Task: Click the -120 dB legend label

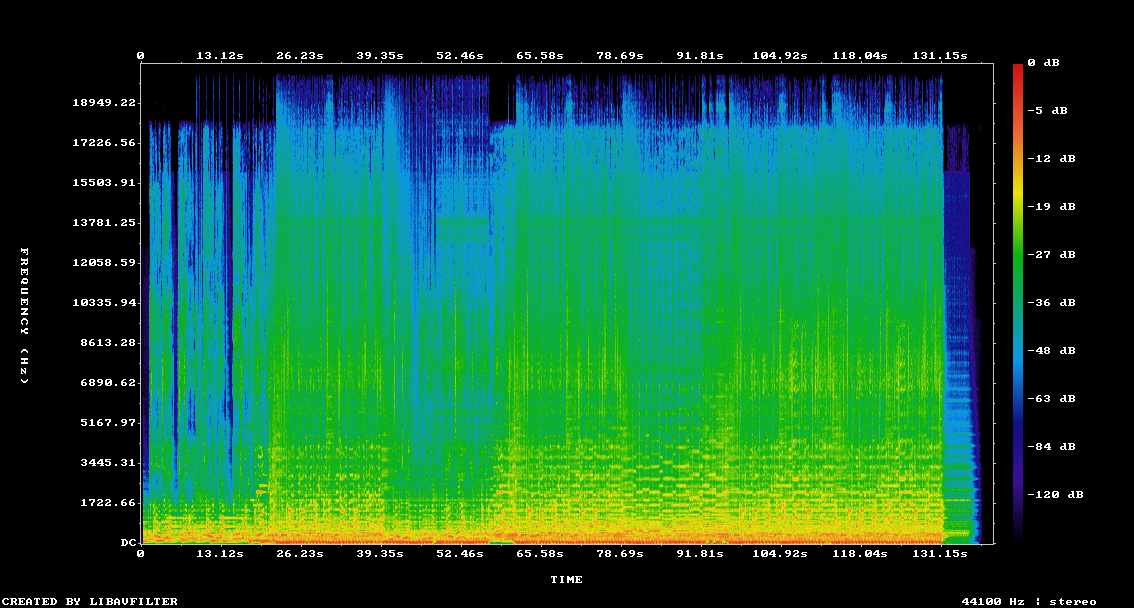Action: click(1058, 494)
